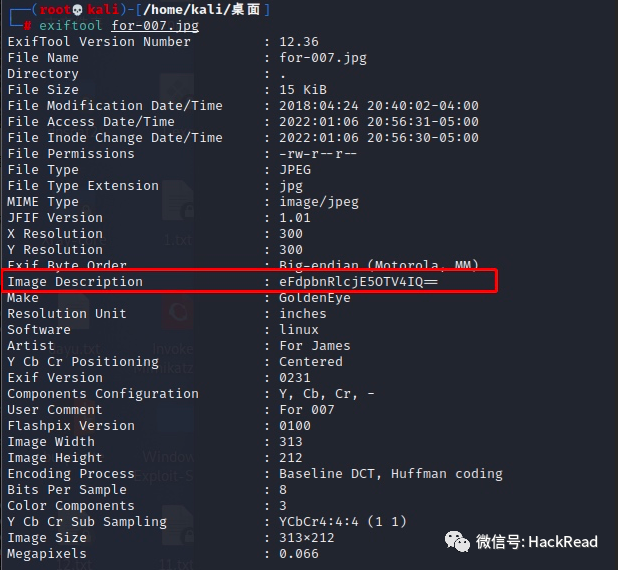Click the File Modification Date/Time value

(x=379, y=106)
